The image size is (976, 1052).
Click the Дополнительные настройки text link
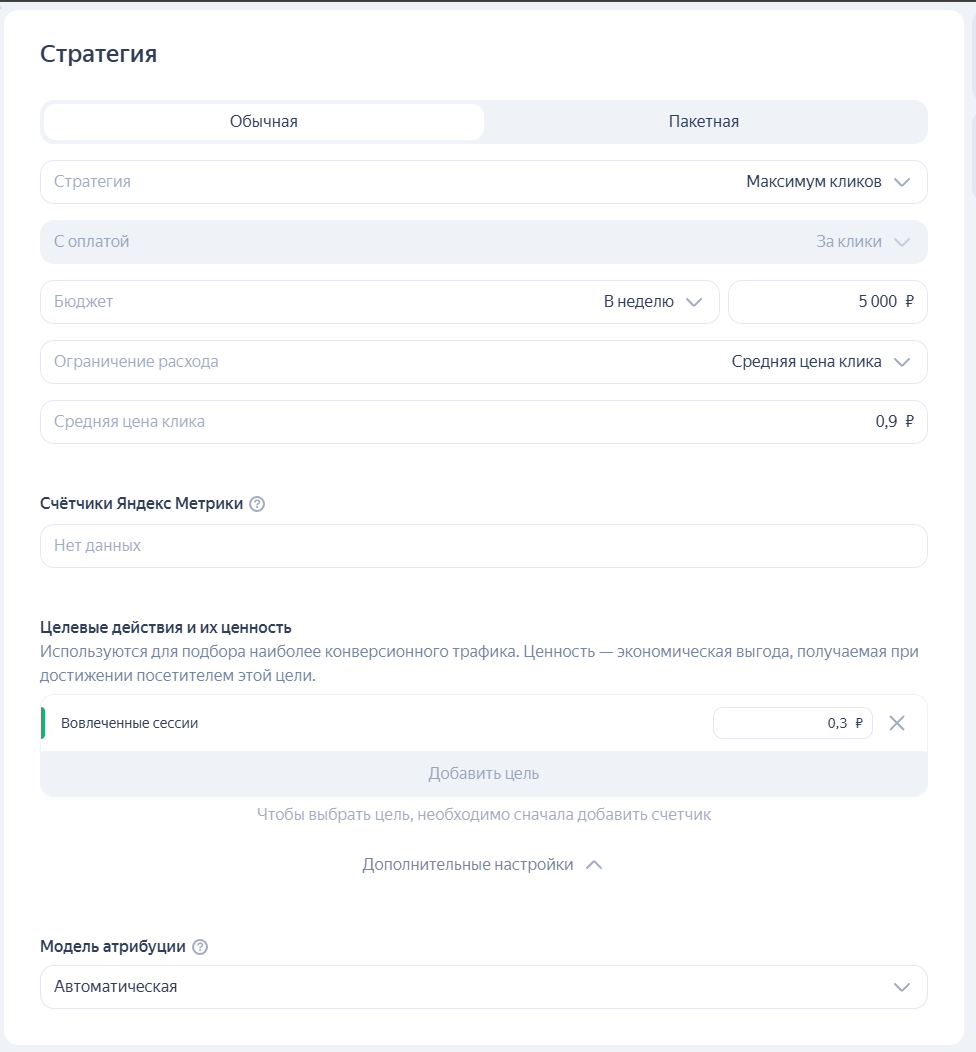pos(467,865)
